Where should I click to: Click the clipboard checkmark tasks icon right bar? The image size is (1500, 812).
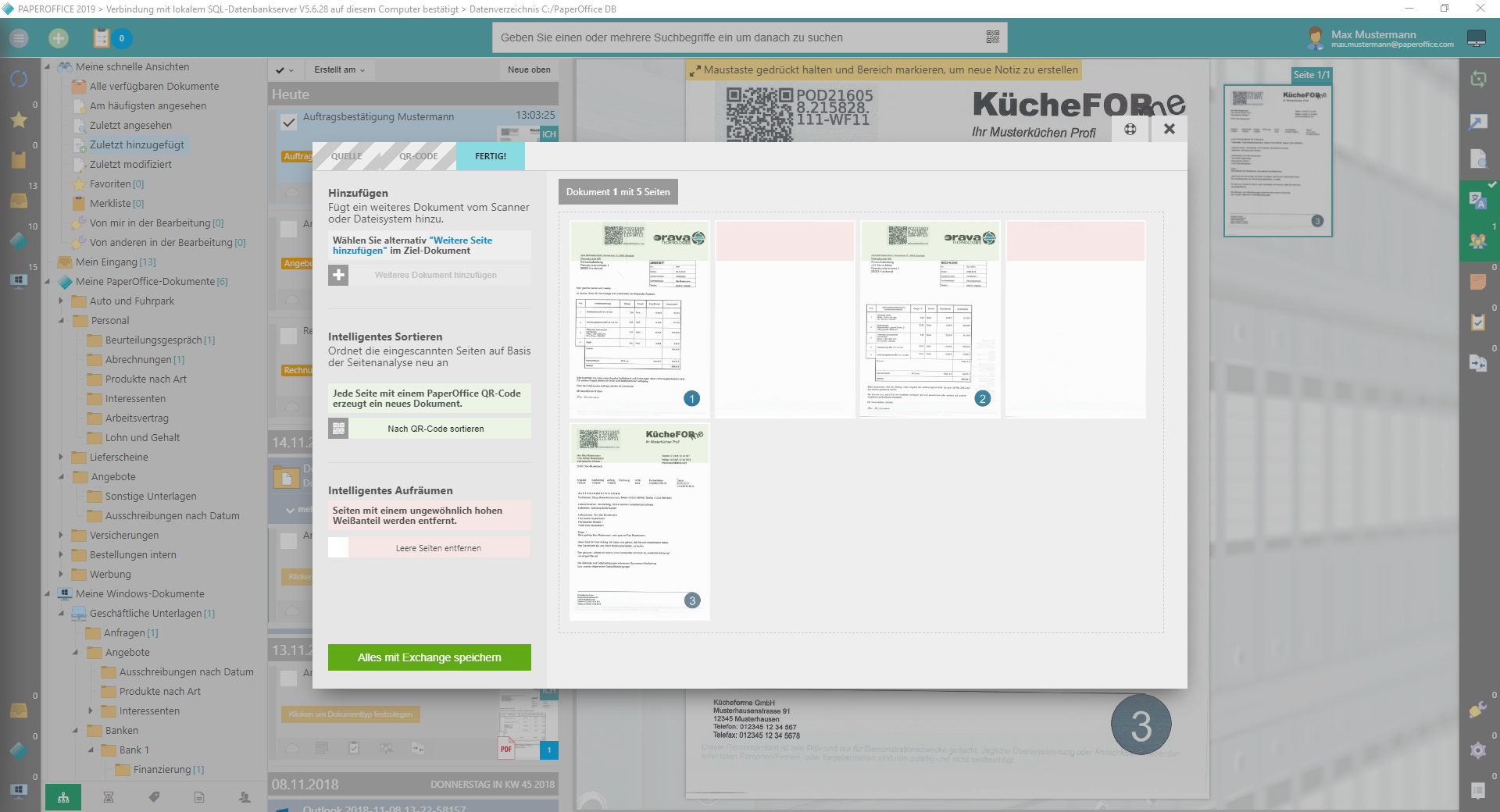(x=1478, y=322)
